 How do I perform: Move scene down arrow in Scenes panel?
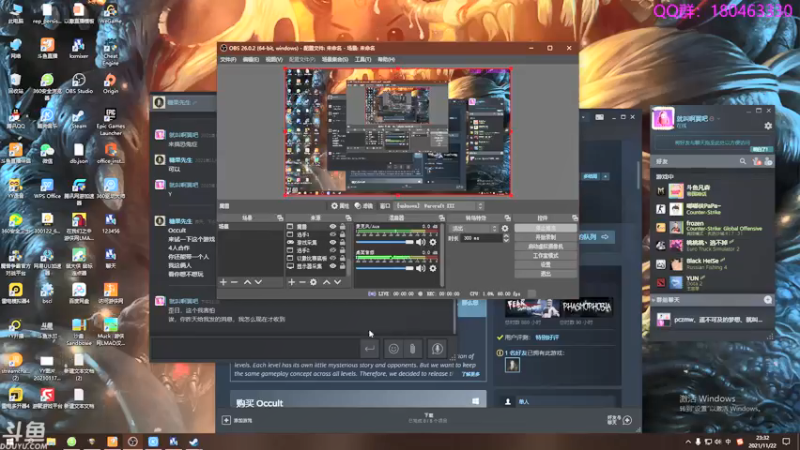pos(259,282)
